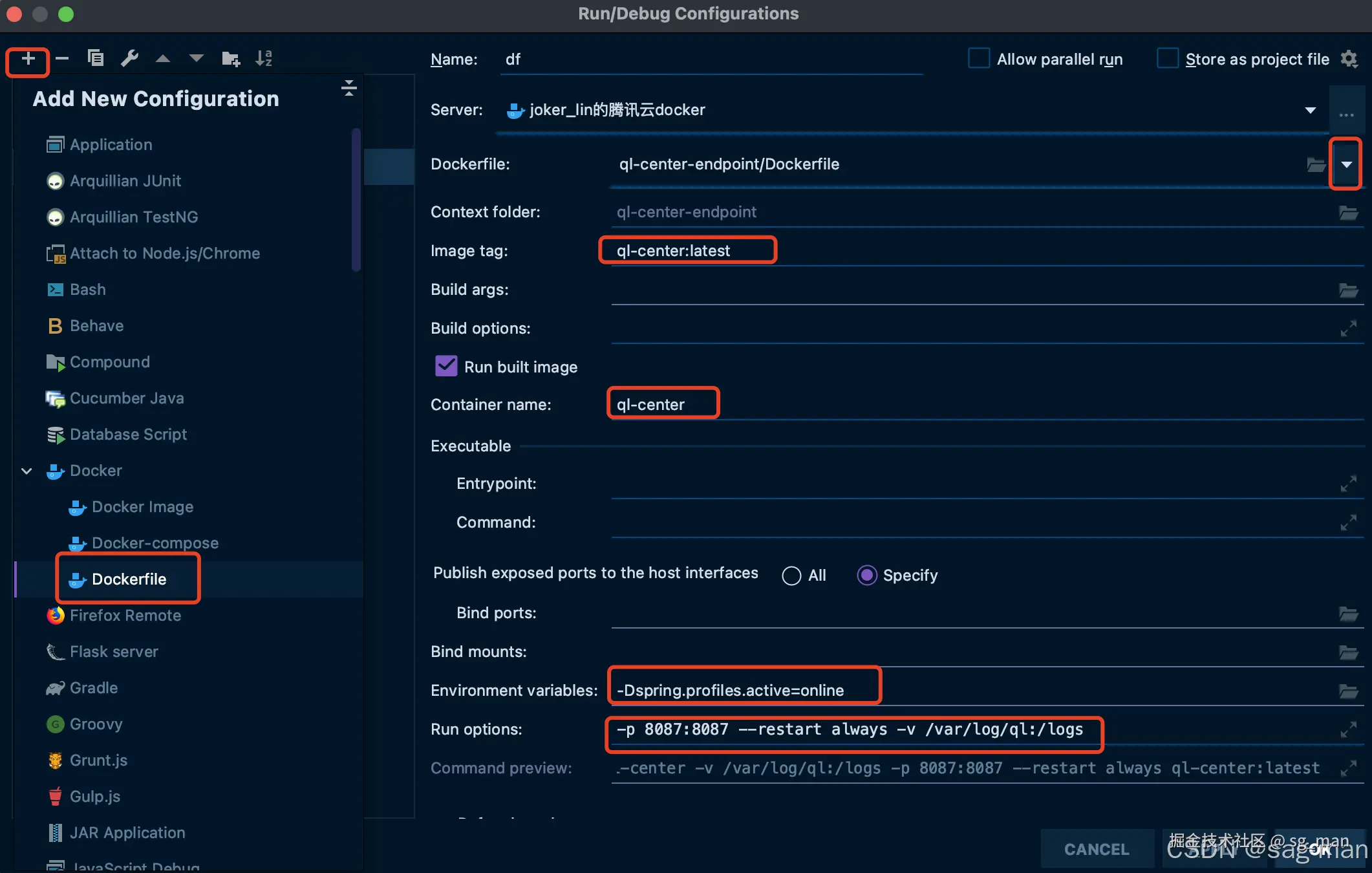
Task: Uncheck Run built image checkbox
Action: click(x=446, y=367)
